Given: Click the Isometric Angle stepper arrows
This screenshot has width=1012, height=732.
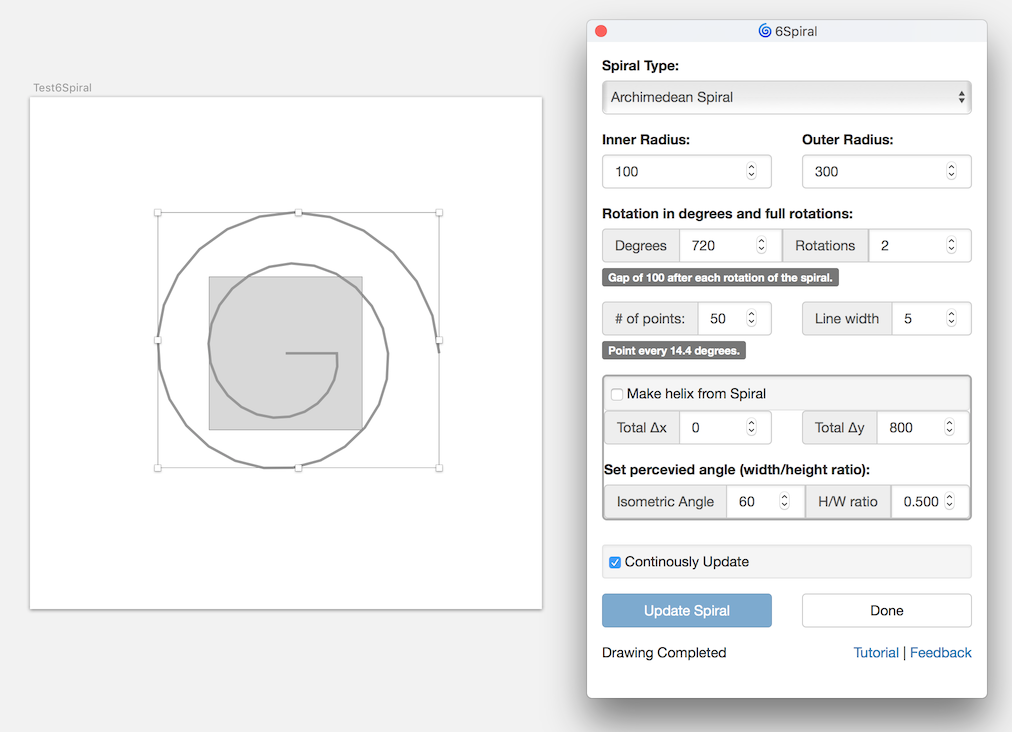Looking at the screenshot, I should (x=785, y=502).
